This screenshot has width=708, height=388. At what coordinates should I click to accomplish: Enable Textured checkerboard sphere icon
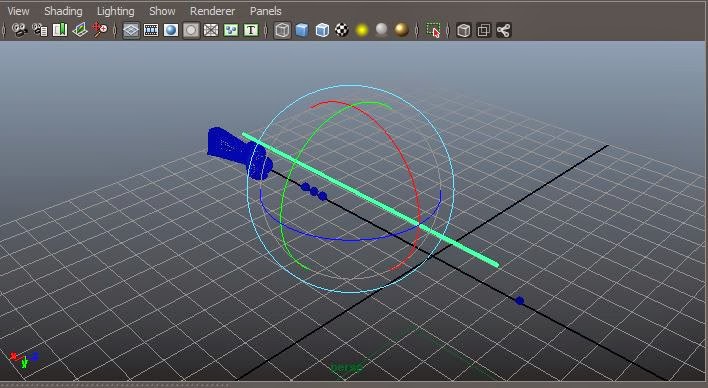click(342, 30)
